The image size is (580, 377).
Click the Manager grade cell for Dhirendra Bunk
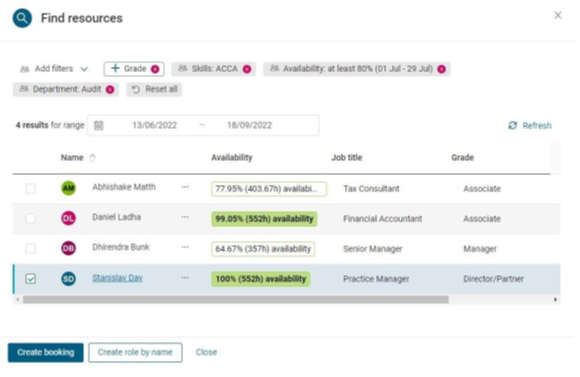coord(480,249)
